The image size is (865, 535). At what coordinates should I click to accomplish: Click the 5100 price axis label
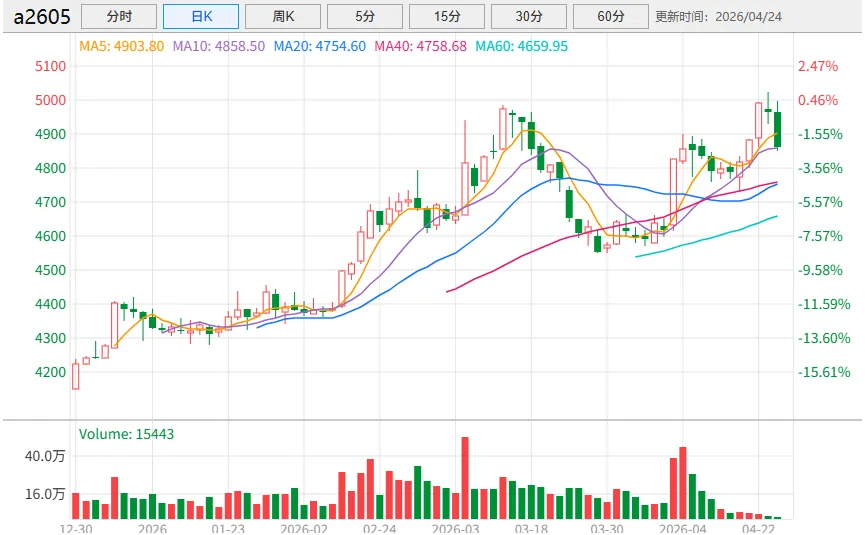click(x=50, y=66)
